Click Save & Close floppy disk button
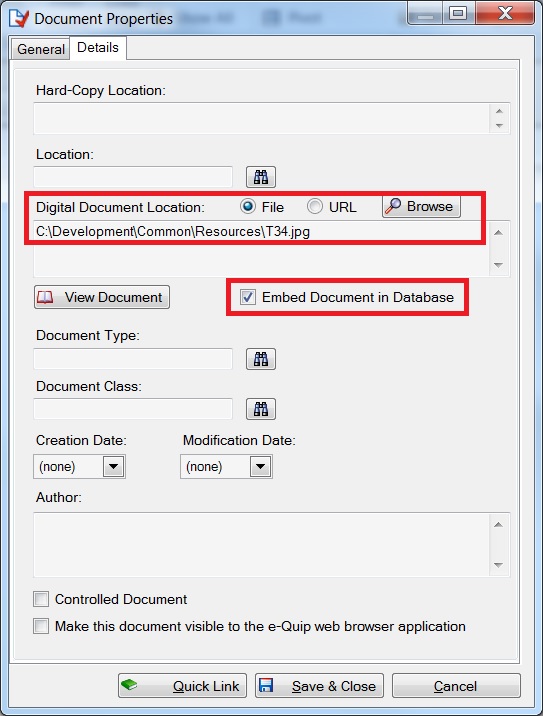 [319, 685]
